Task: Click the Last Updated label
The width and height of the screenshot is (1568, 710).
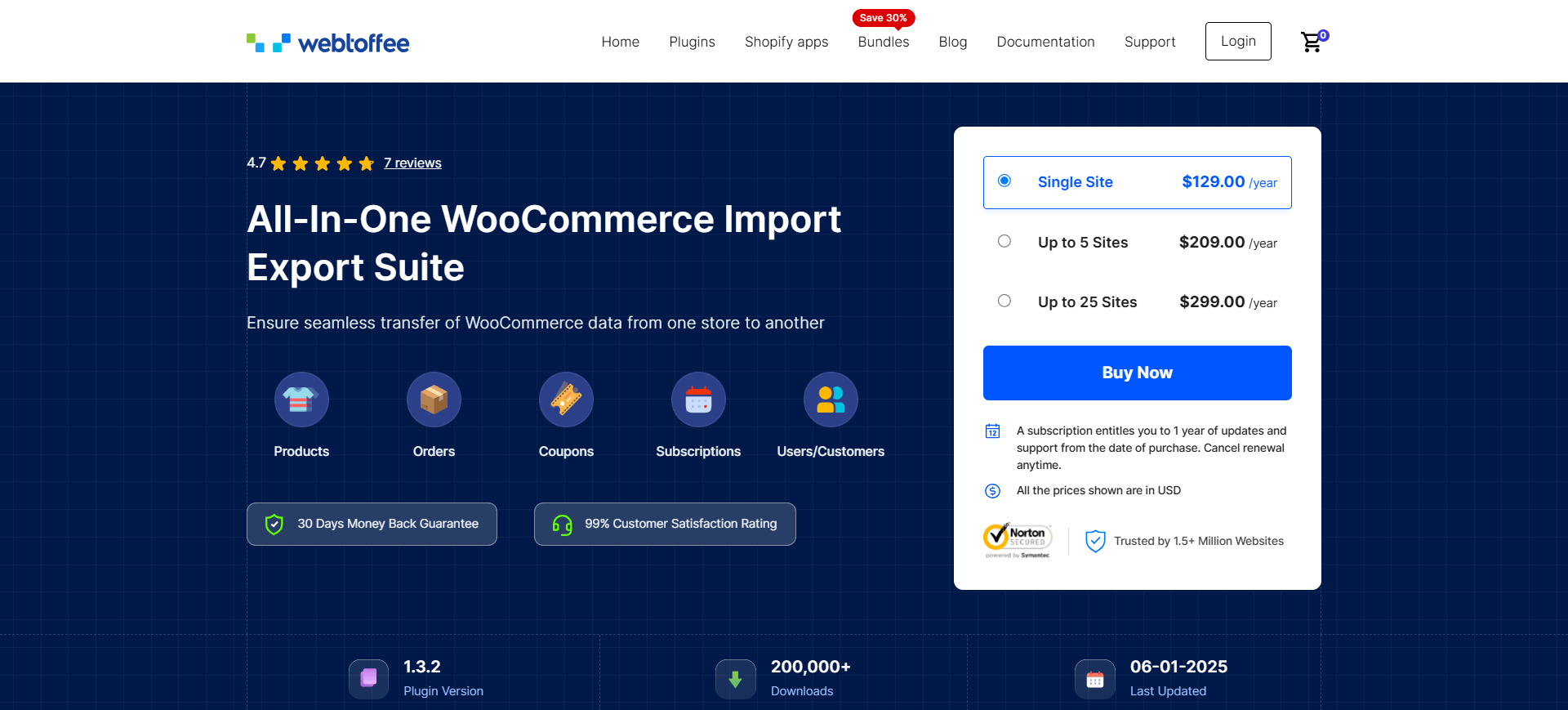Action: tap(1168, 690)
